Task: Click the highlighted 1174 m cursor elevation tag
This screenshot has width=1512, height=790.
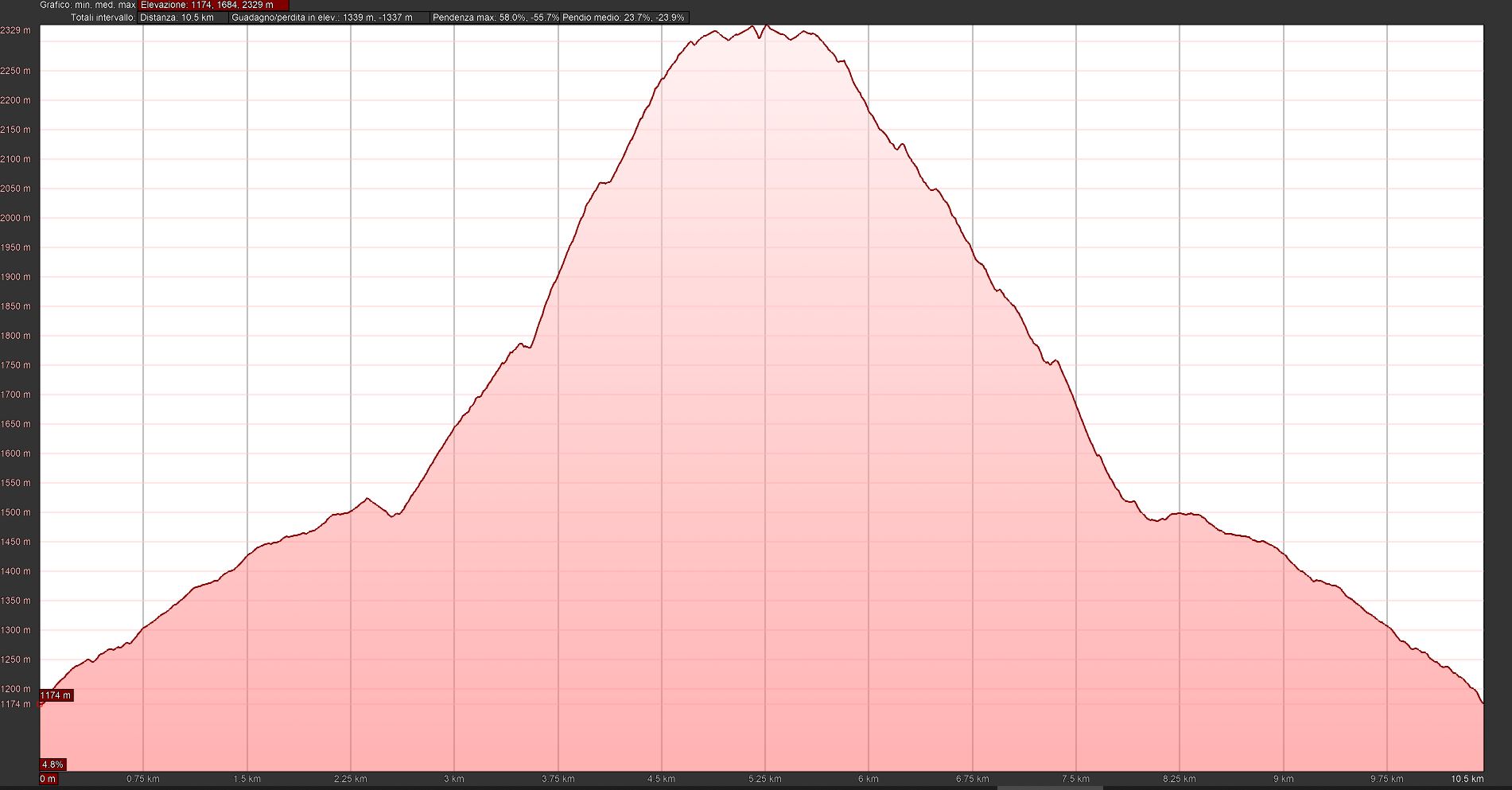Action: tap(56, 695)
